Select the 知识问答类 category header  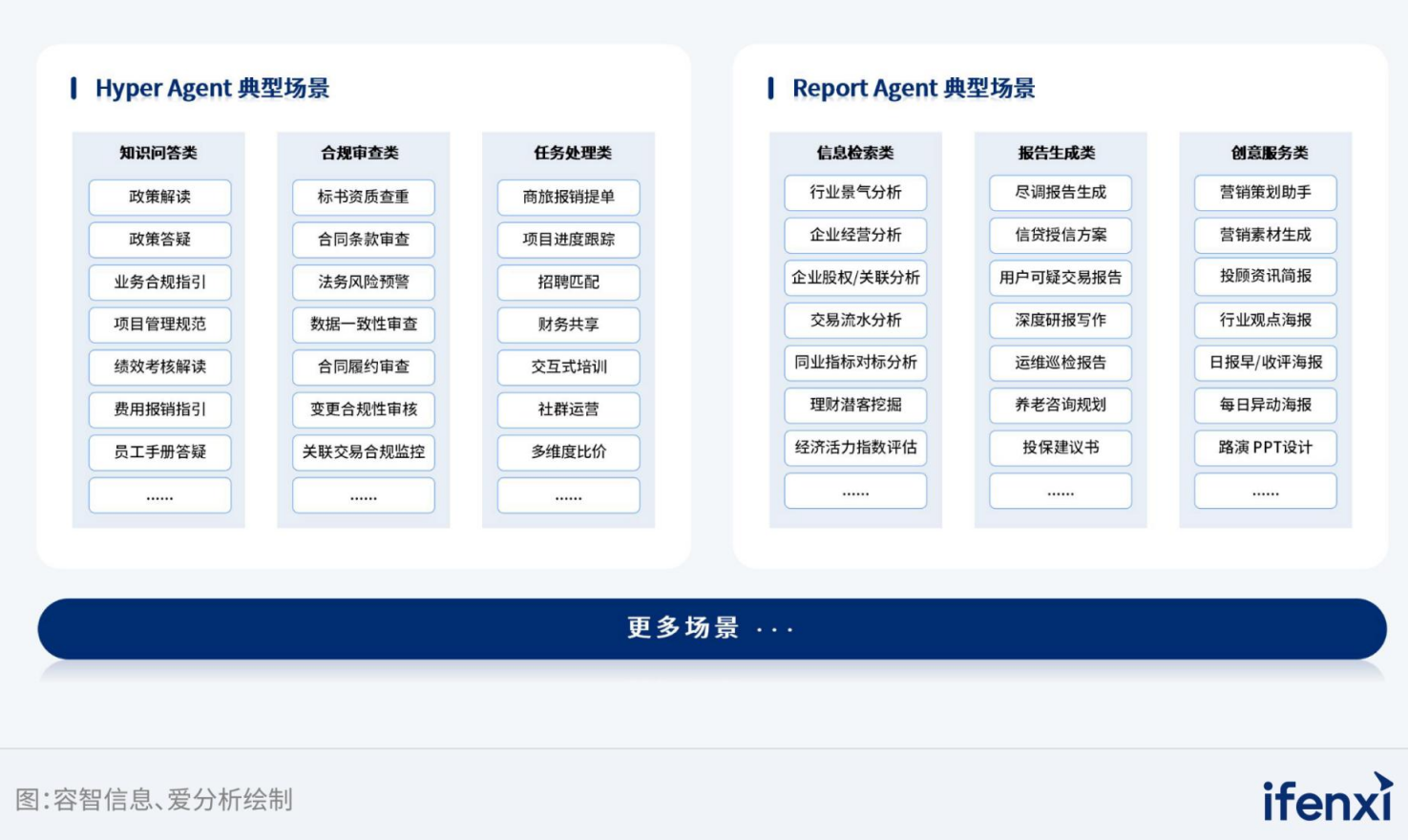coord(158,151)
